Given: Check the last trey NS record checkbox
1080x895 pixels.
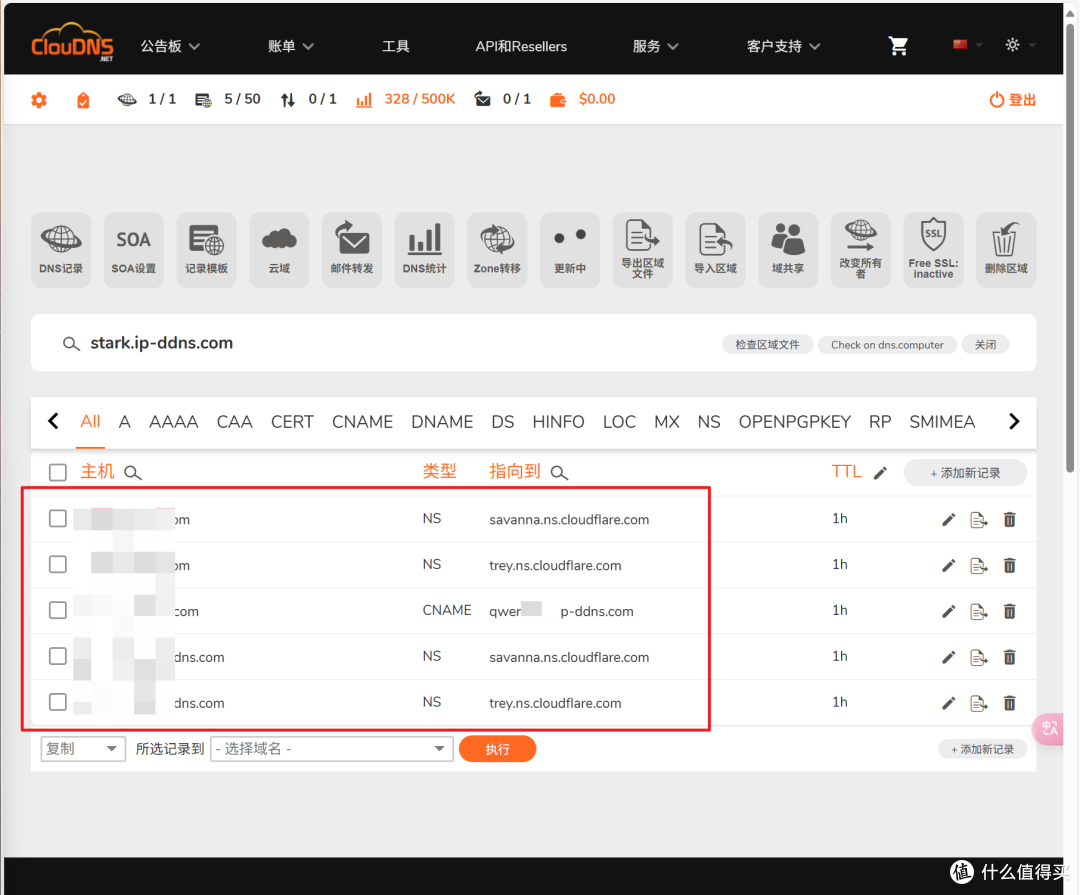Looking at the screenshot, I should click(58, 701).
